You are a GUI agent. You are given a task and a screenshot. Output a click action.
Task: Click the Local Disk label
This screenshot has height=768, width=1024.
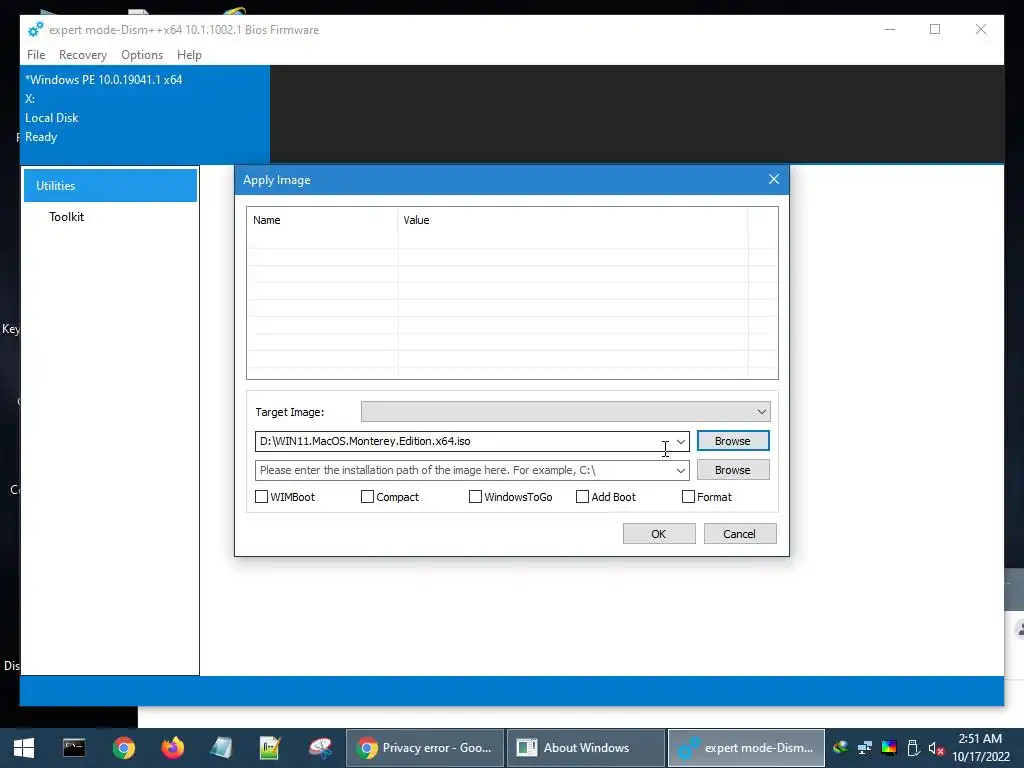click(x=52, y=118)
